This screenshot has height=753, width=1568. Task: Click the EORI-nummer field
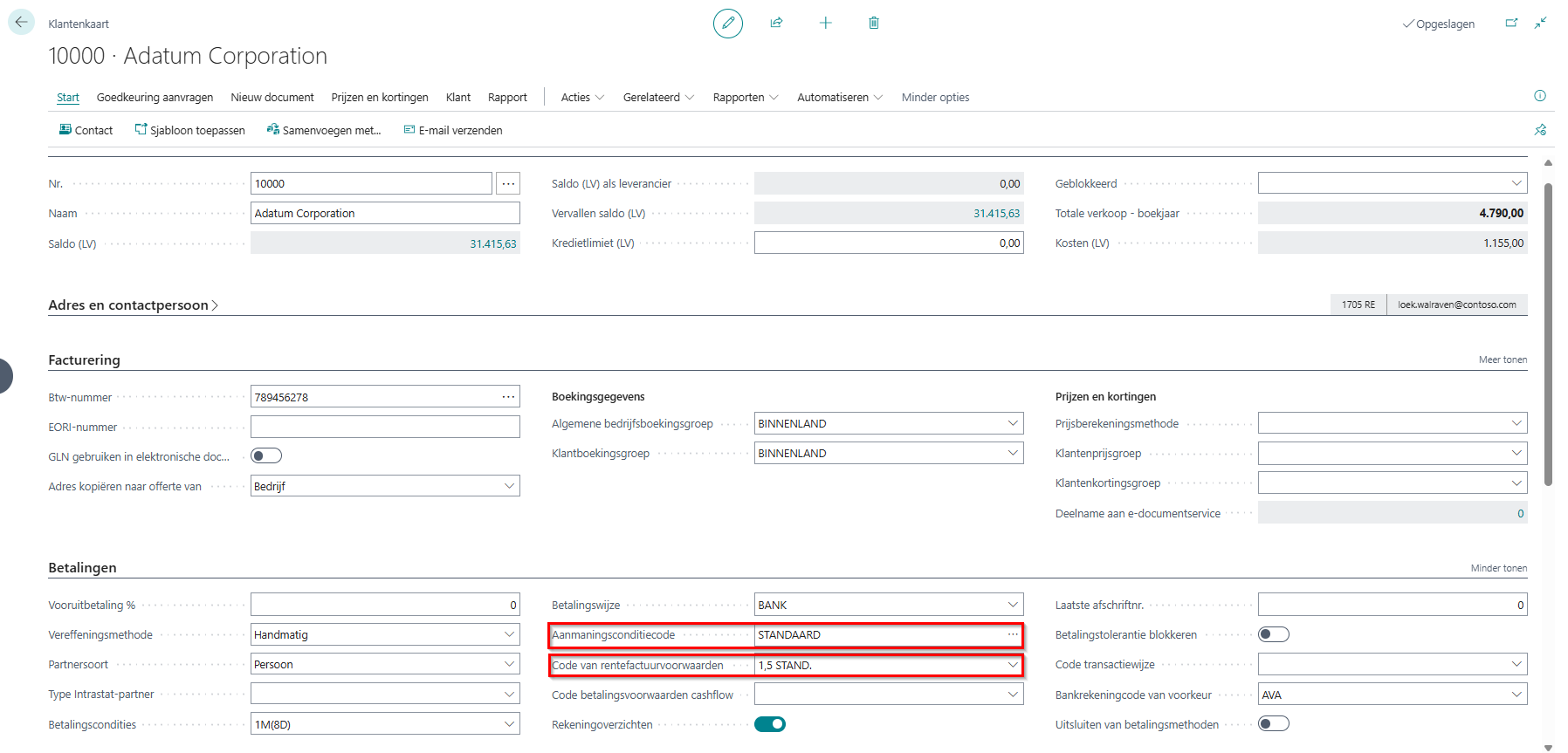click(385, 427)
